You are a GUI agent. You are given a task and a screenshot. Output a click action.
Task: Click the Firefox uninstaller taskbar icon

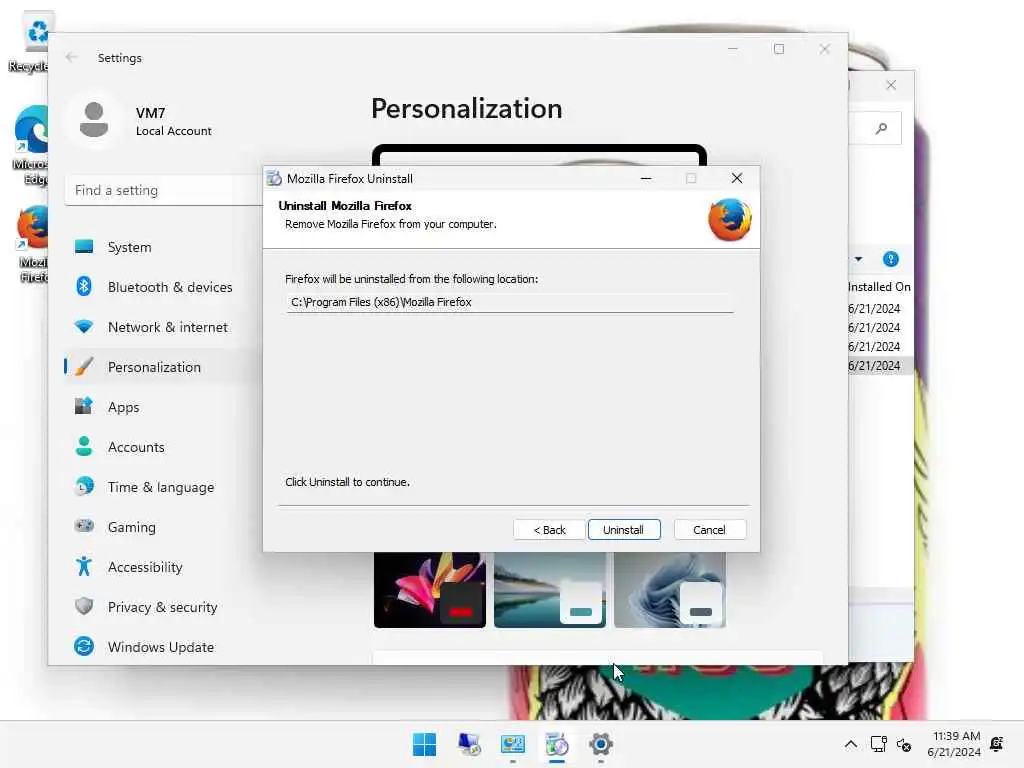(556, 744)
